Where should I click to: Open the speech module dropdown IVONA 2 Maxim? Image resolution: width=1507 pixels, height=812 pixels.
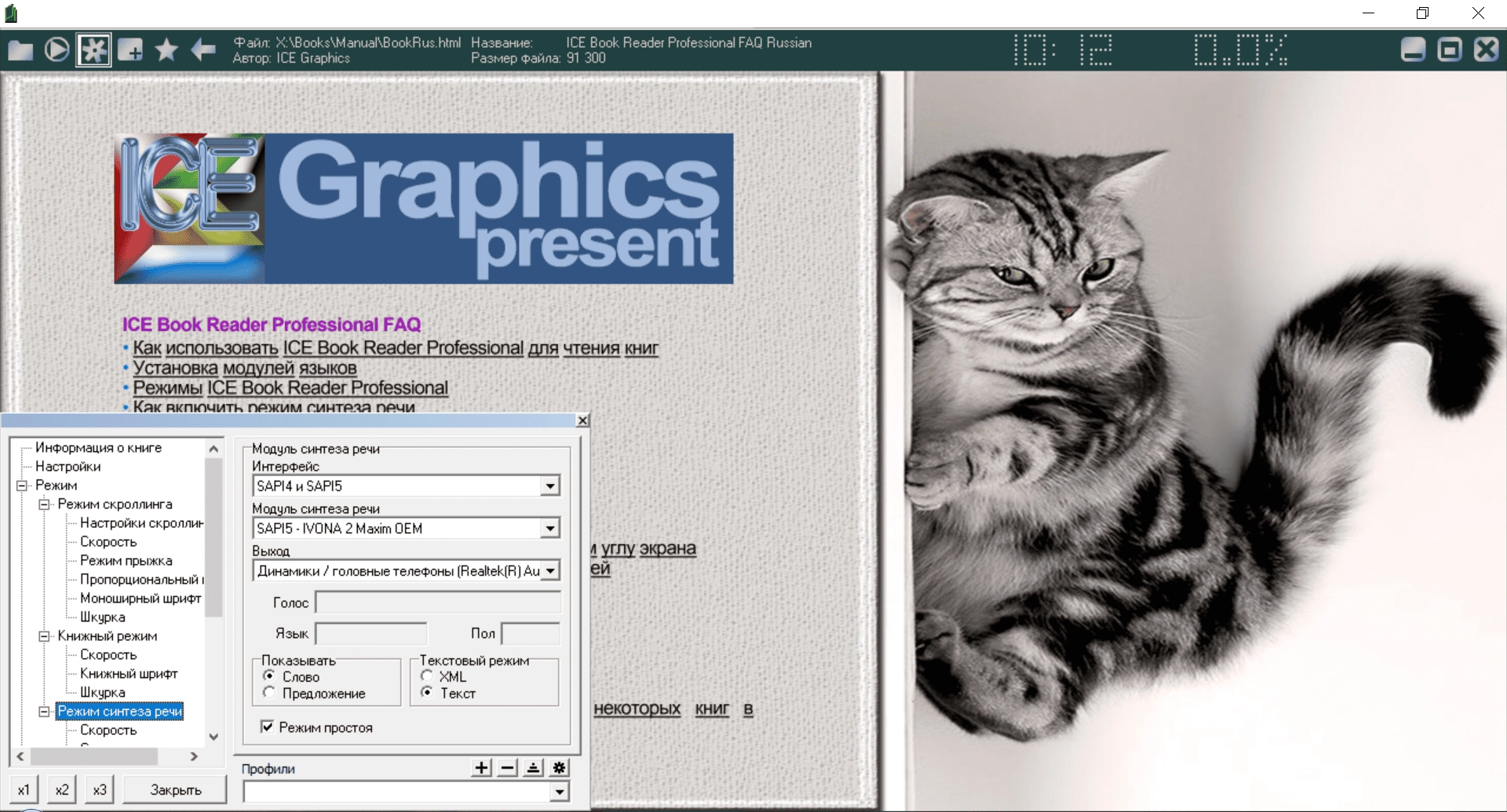(550, 529)
